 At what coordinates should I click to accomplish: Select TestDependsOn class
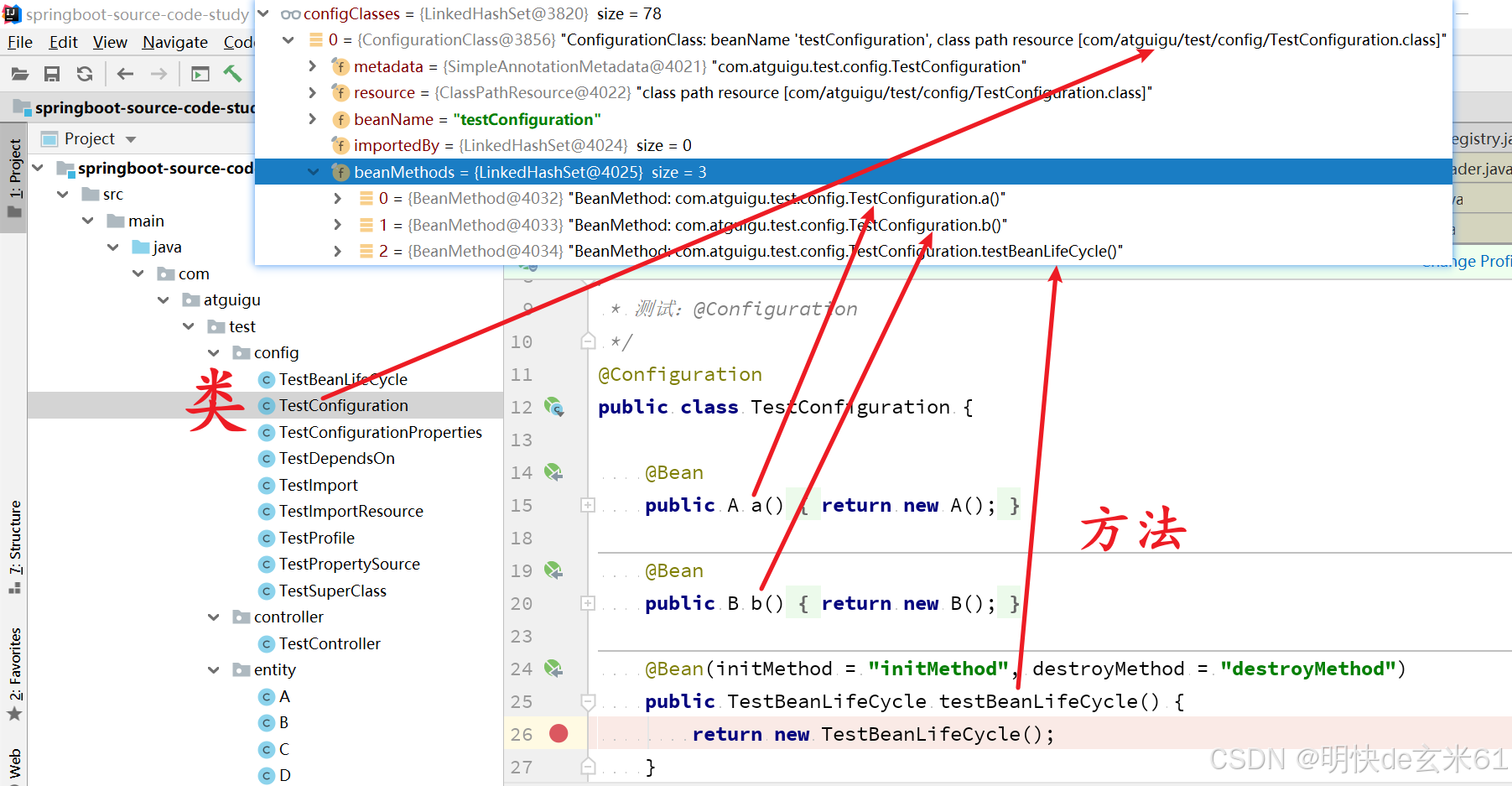click(336, 458)
